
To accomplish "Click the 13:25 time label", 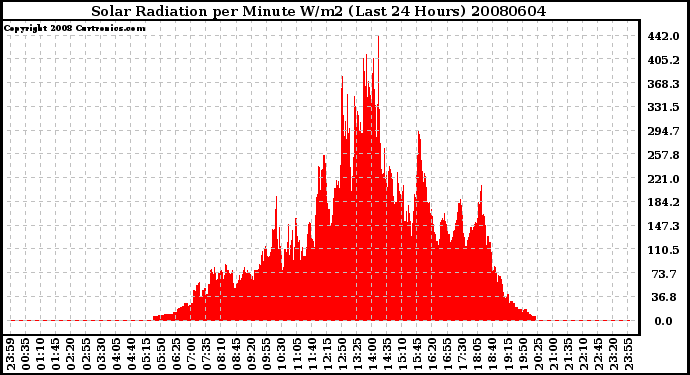I will click(357, 354).
